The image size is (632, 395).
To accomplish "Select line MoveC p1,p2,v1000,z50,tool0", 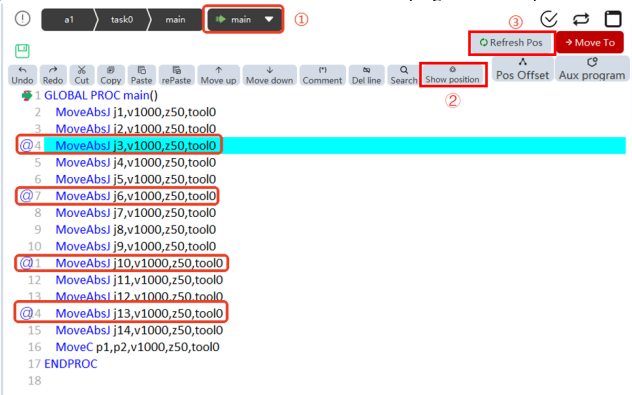I will 137,347.
